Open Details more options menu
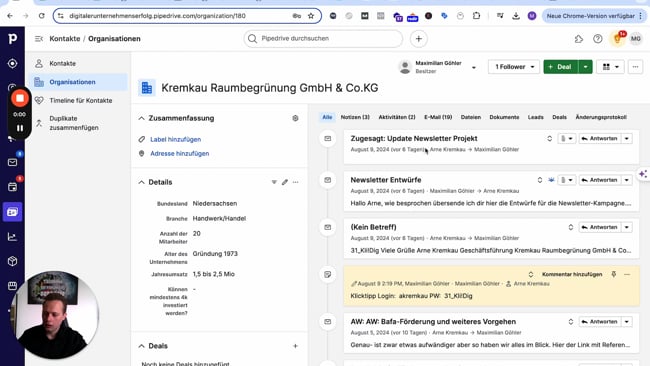 pos(296,182)
